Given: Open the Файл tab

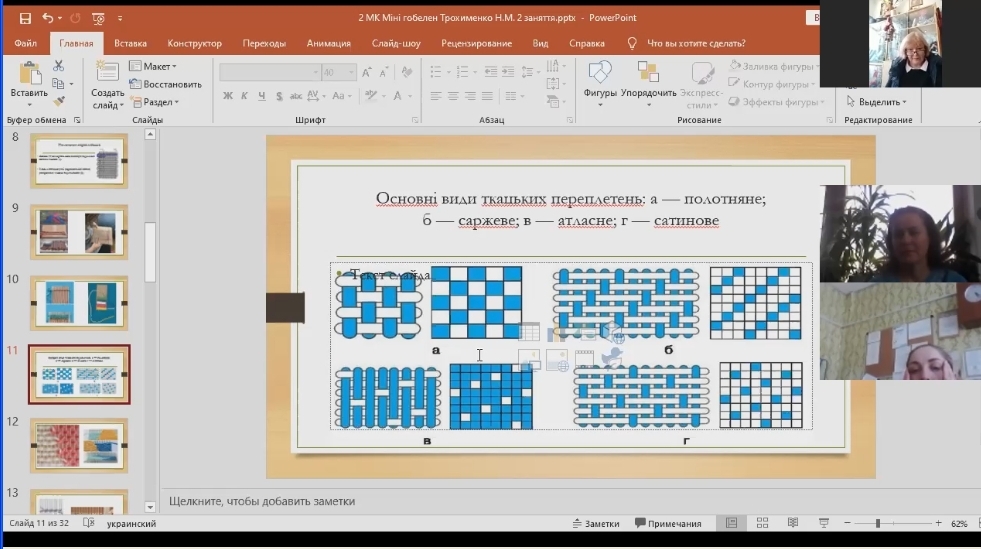Looking at the screenshot, I should 26,43.
